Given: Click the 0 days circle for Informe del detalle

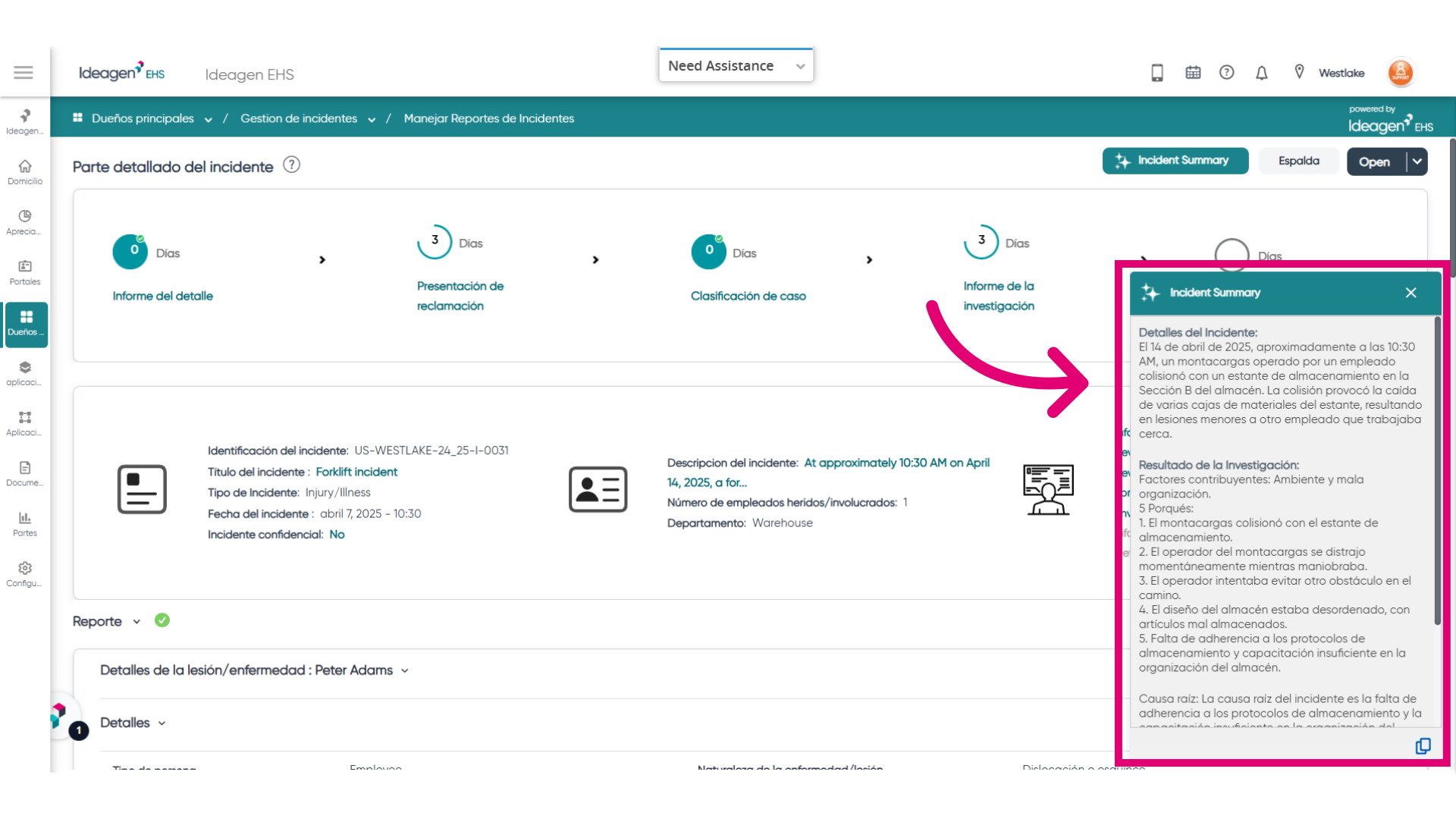Looking at the screenshot, I should pos(130,251).
